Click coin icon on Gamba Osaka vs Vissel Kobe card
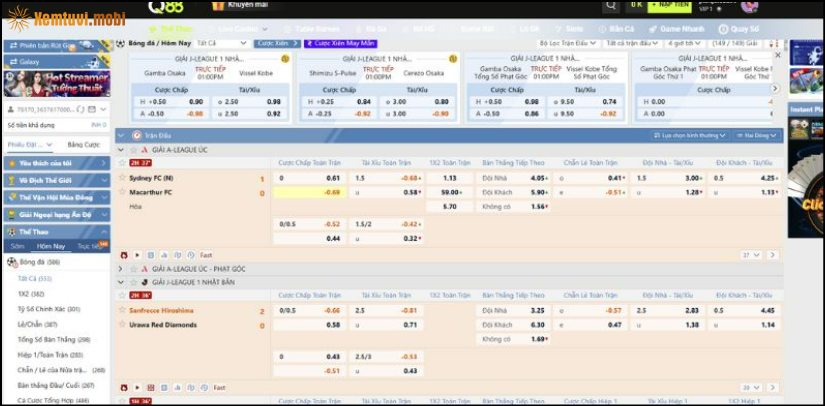 coord(285,59)
